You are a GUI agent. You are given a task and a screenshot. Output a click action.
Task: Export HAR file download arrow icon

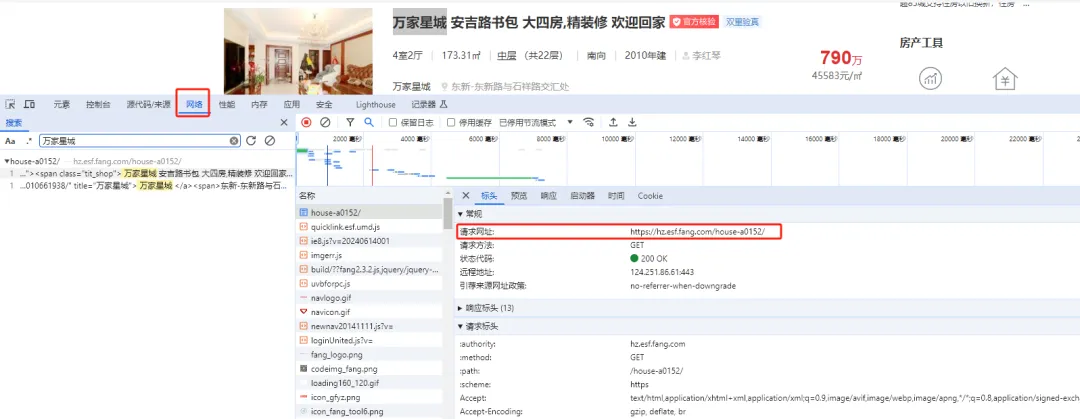coord(632,123)
